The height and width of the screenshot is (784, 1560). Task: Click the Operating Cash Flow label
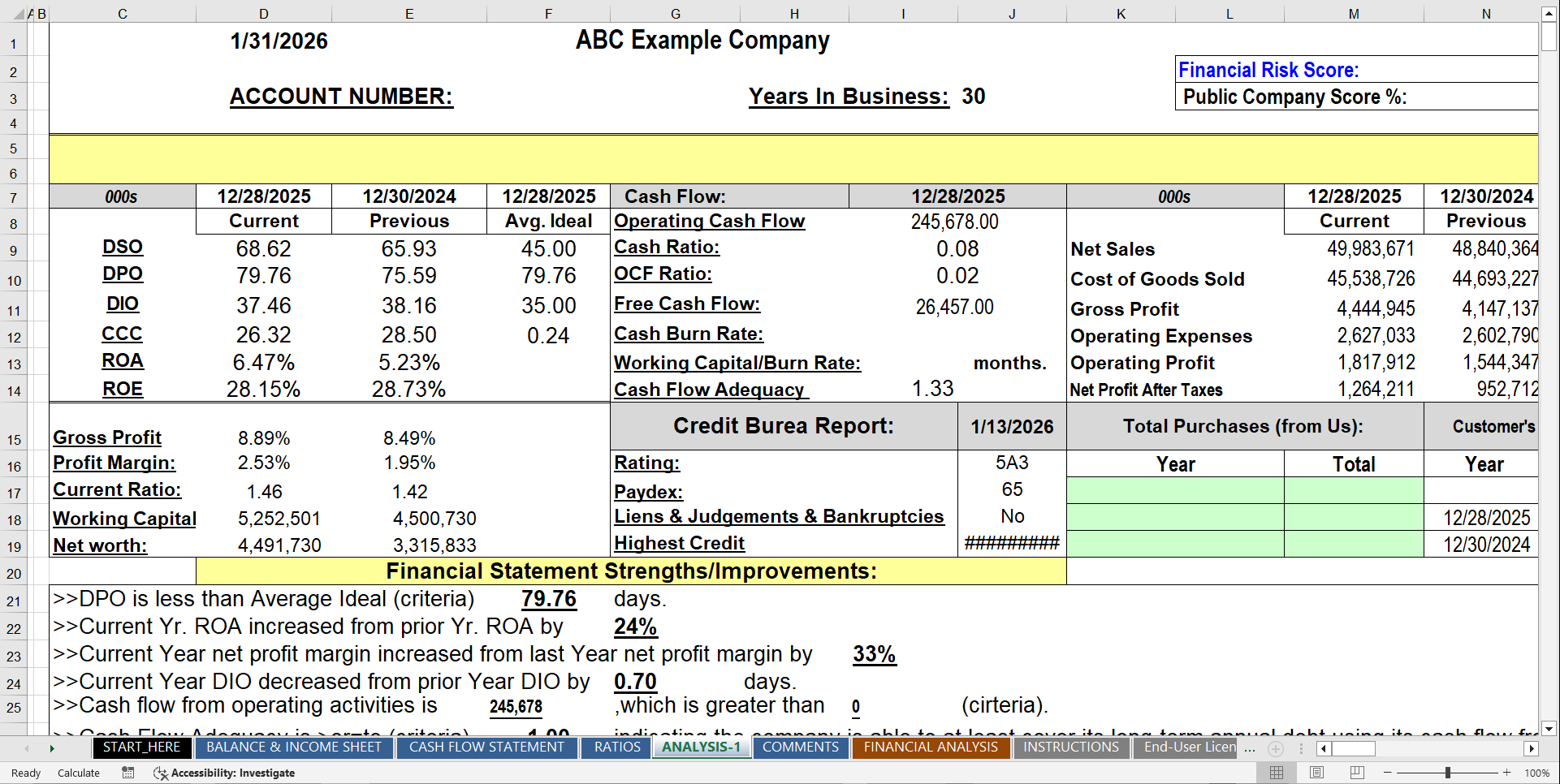pos(709,221)
